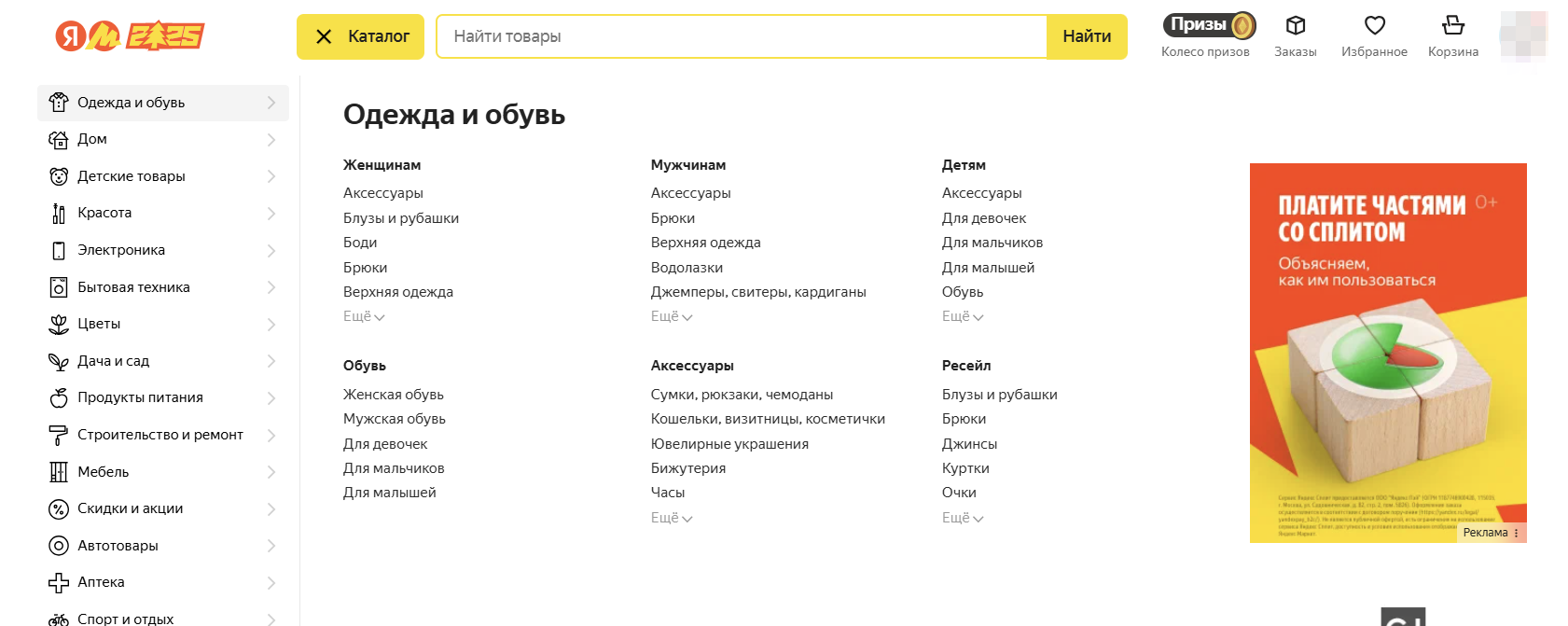Click the chevron on Аптека row
Image resolution: width=1568 pixels, height=626 pixels.
click(x=271, y=583)
